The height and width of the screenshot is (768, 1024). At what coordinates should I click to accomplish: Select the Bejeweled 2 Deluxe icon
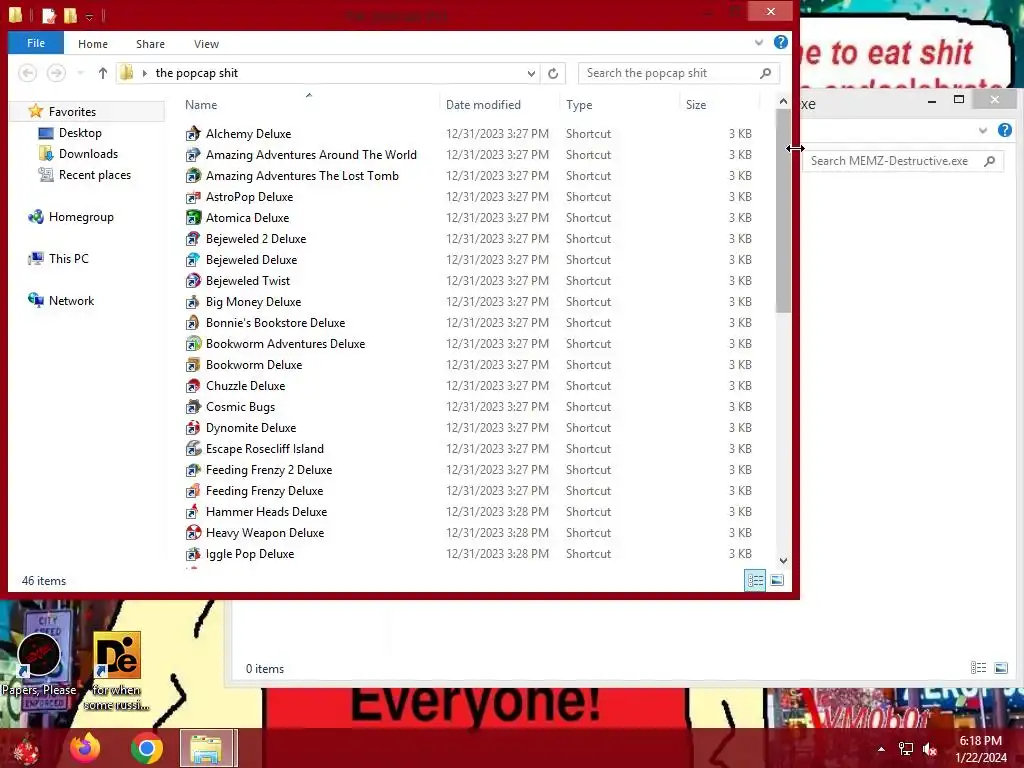[193, 239]
